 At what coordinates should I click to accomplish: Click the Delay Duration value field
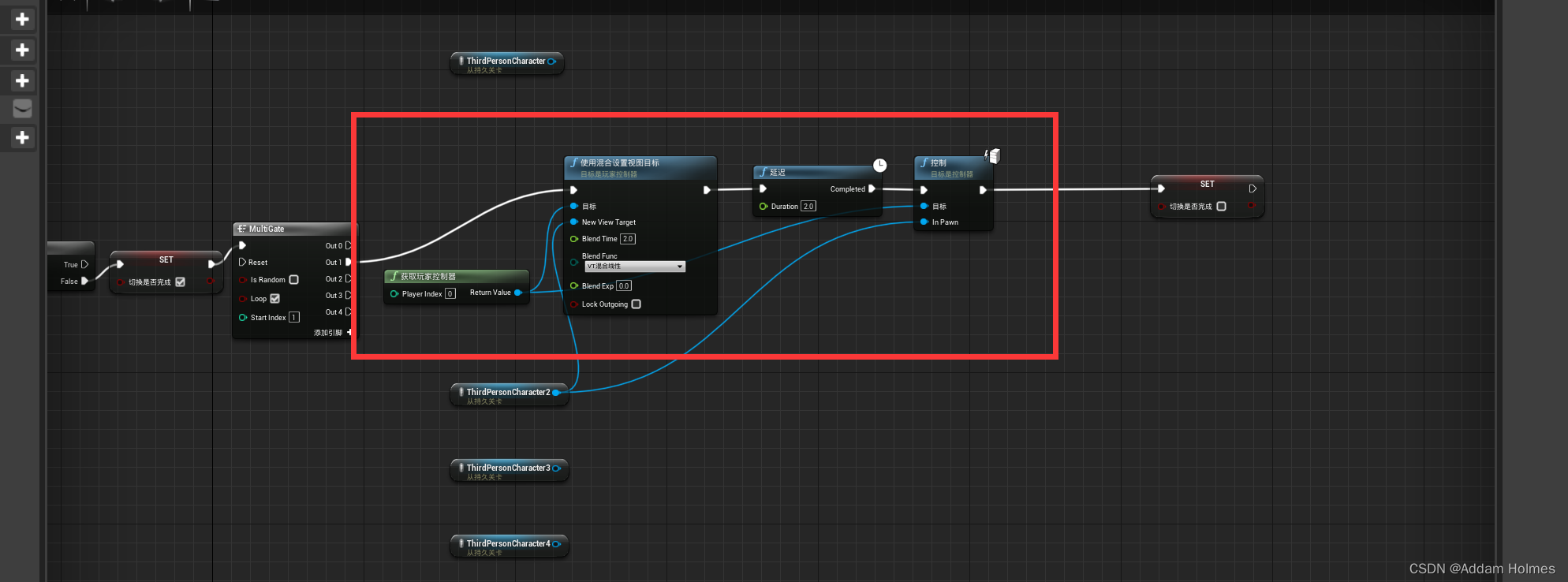coord(808,206)
